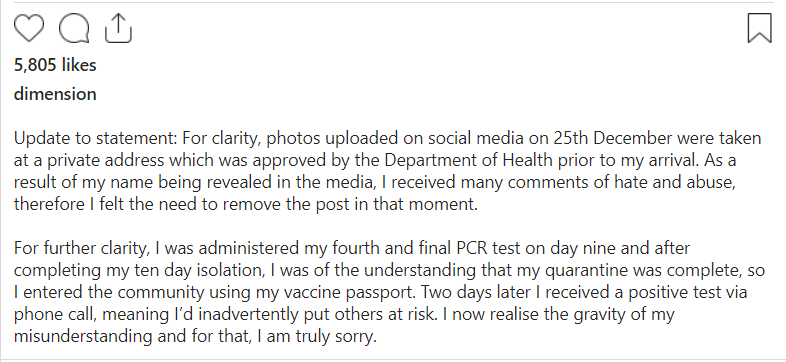The image size is (786, 362).
Task: Open comments via the speech bubble icon
Action: pyautogui.click(x=74, y=28)
